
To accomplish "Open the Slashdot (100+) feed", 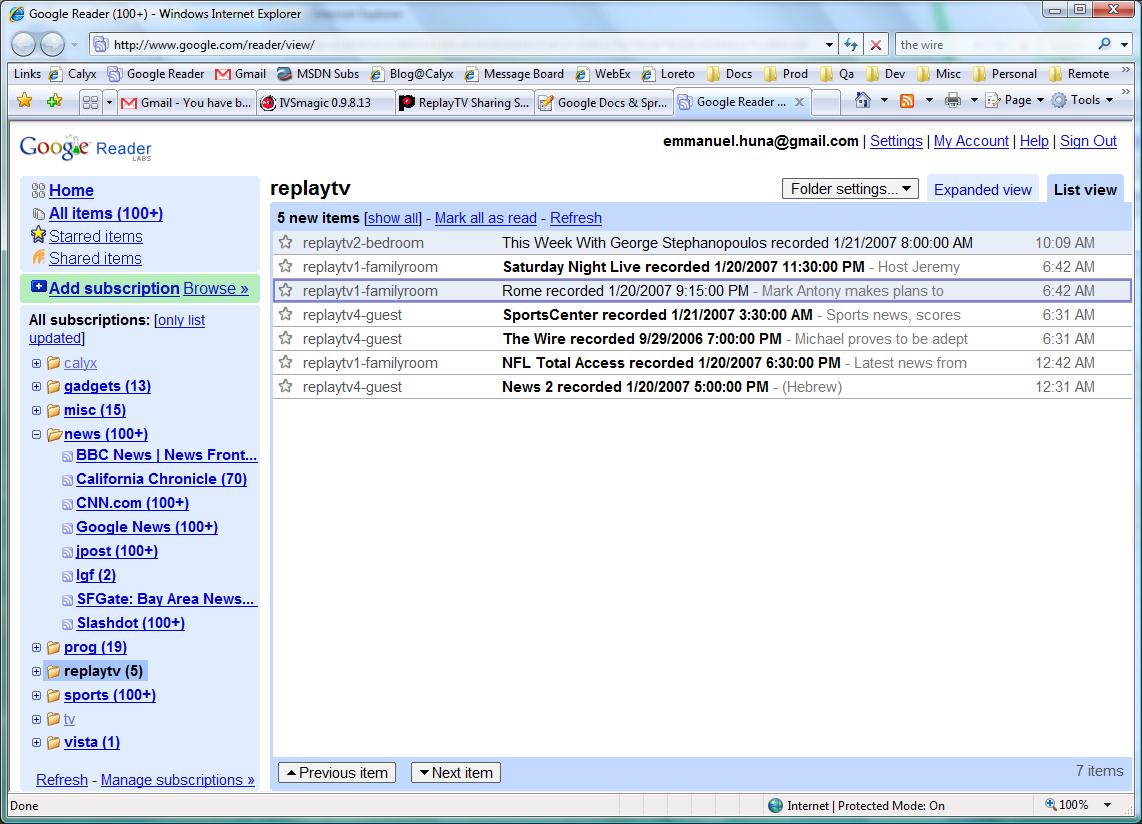I will coord(130,623).
